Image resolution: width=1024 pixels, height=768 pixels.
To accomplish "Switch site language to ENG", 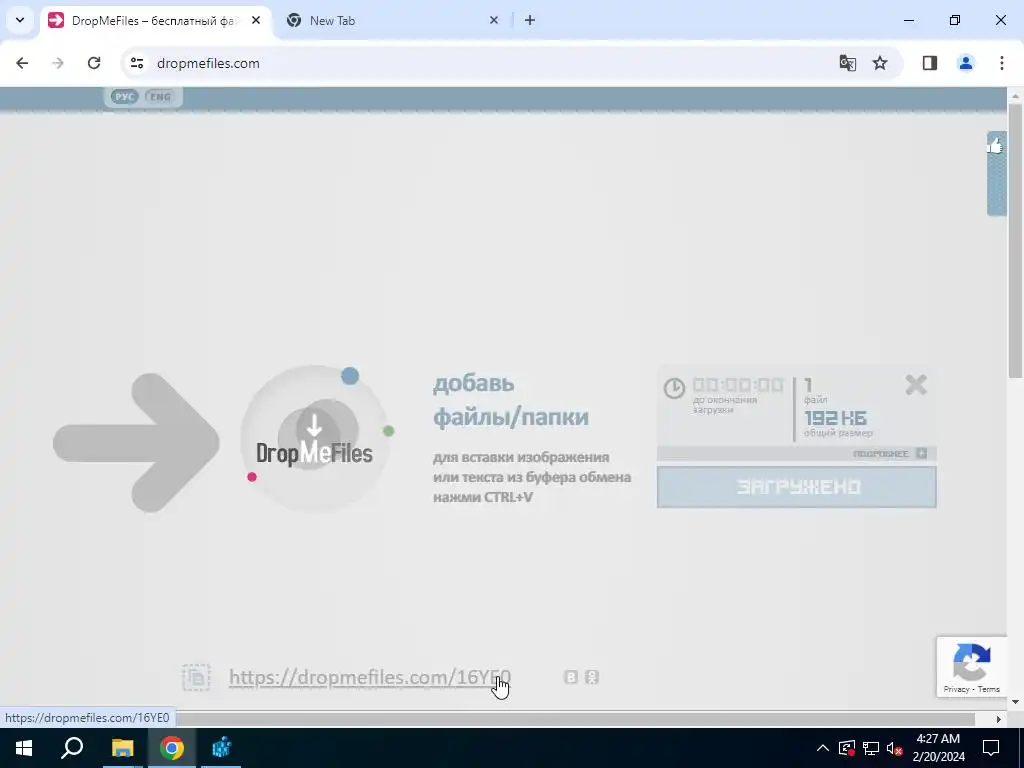I will click(159, 97).
